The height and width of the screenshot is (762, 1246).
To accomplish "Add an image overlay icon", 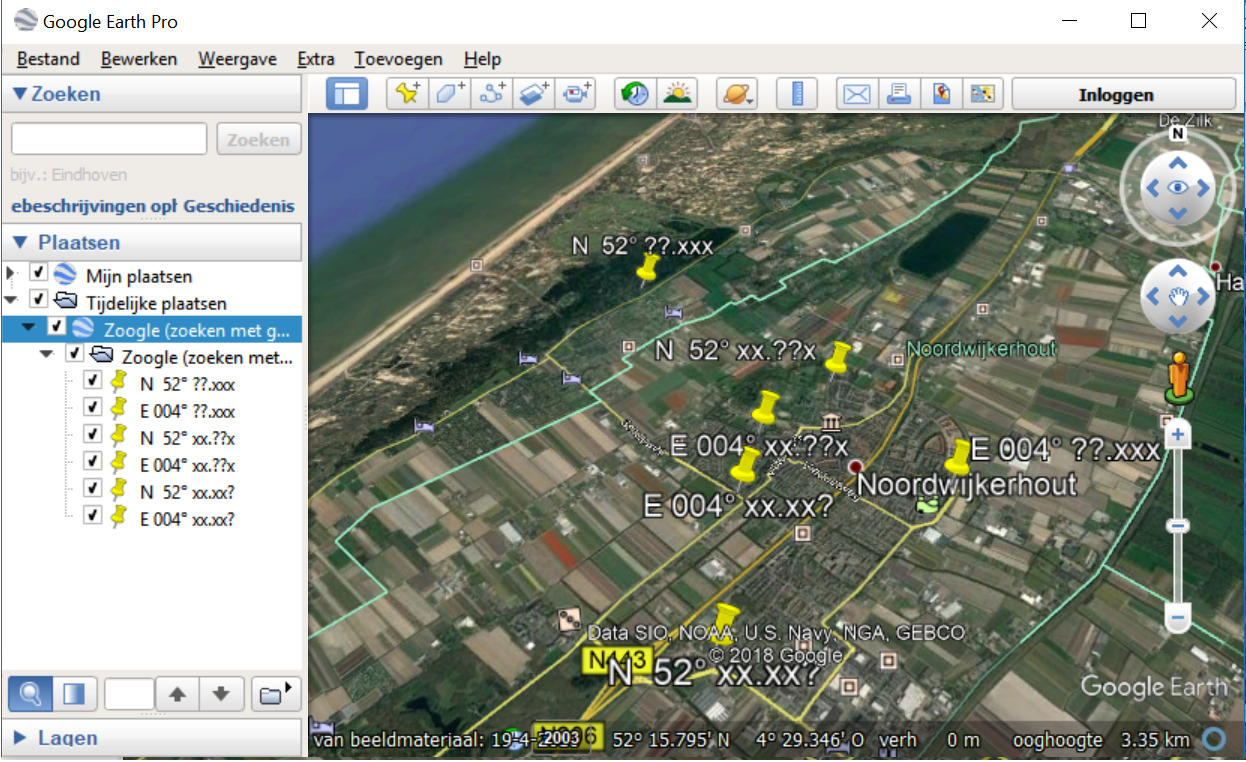I will pyautogui.click(x=533, y=94).
